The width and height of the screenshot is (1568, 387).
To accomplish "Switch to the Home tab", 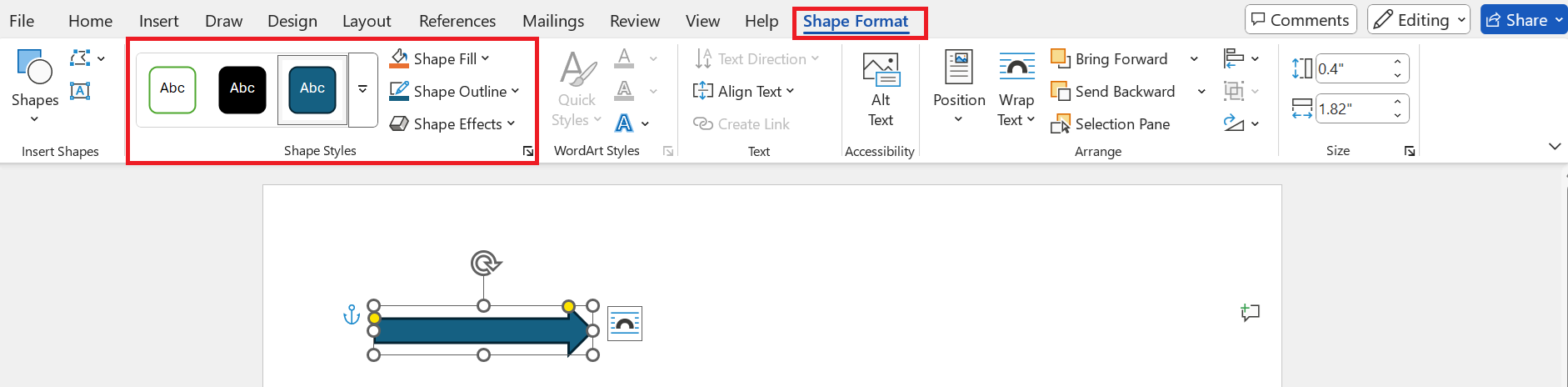I will tap(90, 21).
